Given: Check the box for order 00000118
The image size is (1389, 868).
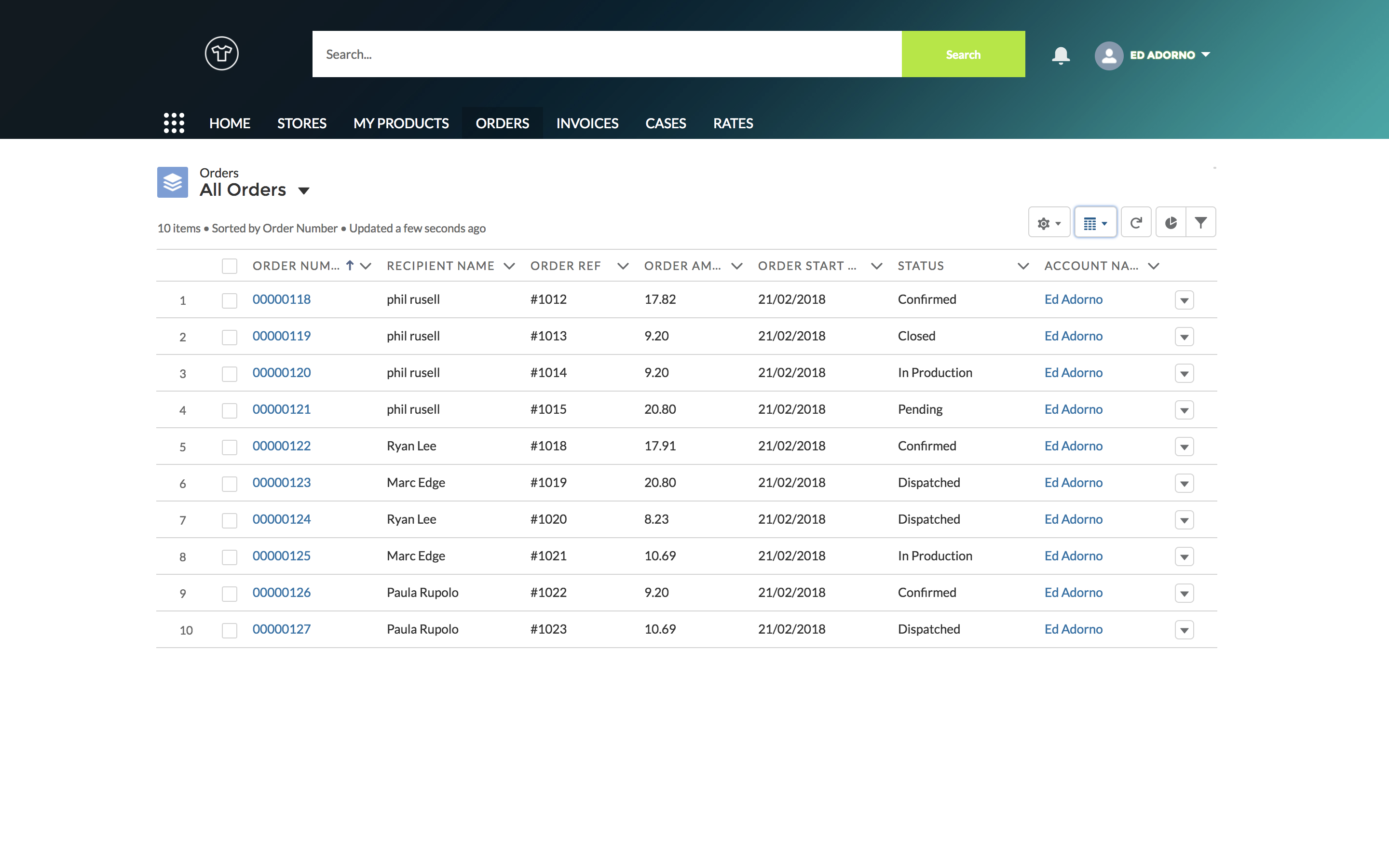Looking at the screenshot, I should point(230,300).
